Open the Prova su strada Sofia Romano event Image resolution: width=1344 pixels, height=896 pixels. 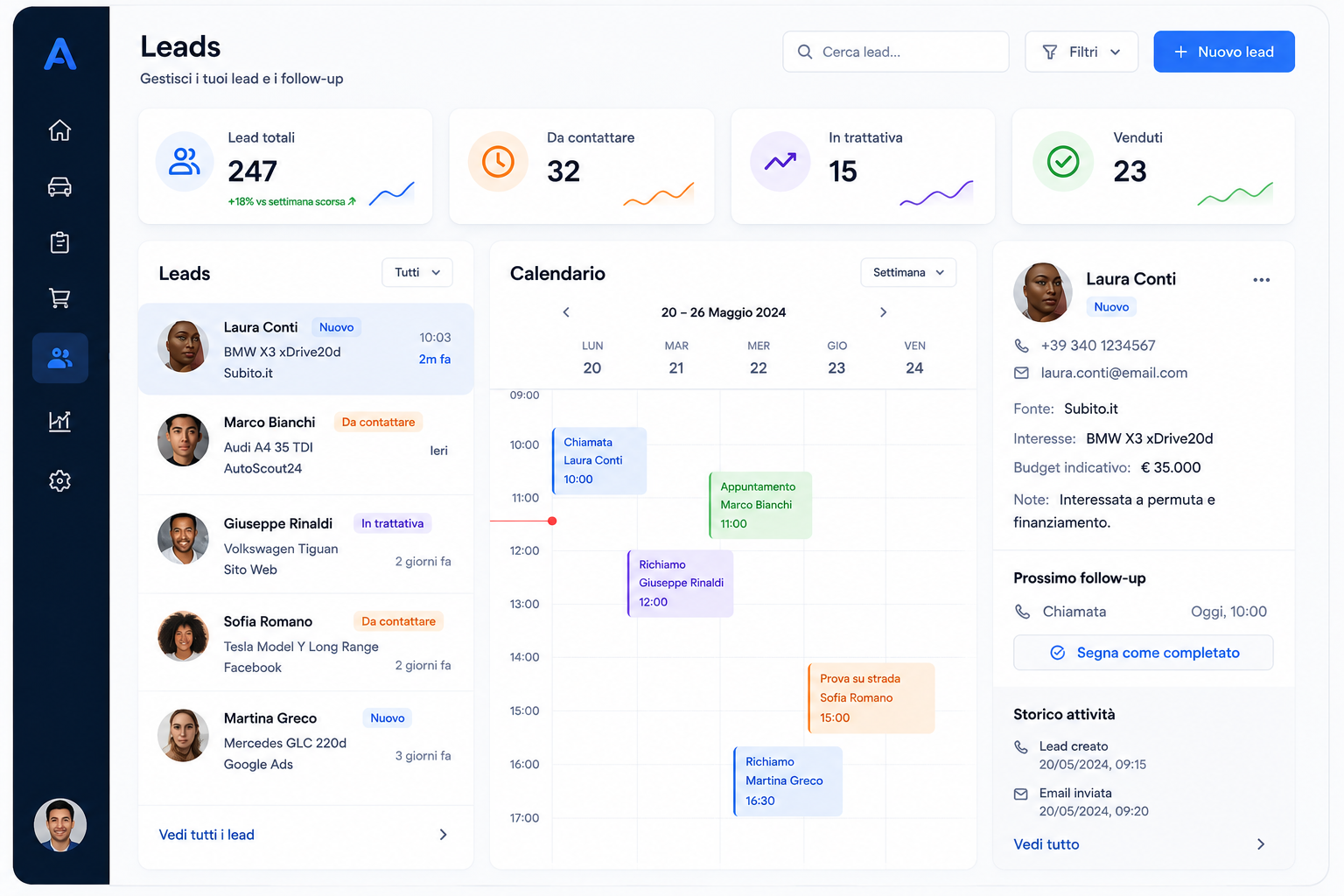pos(871,697)
